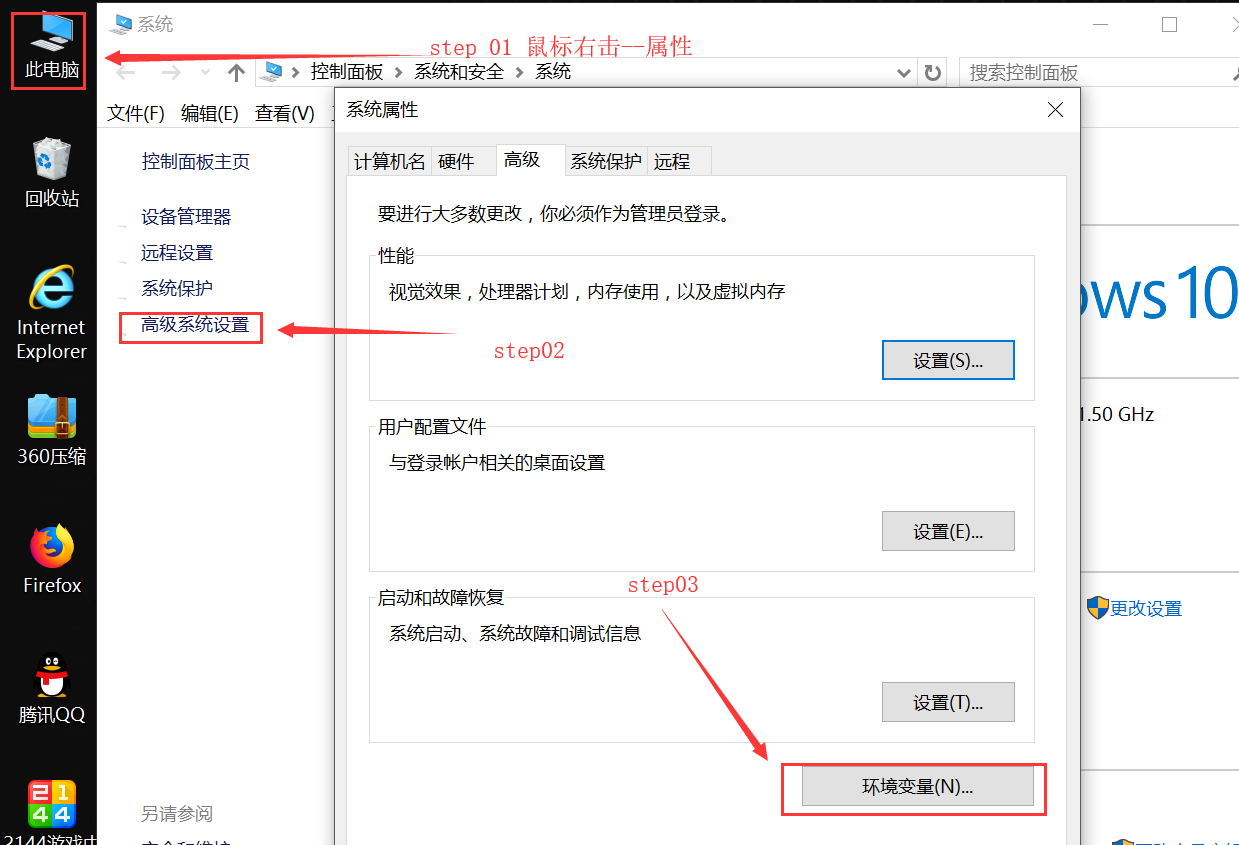Open the 系统保护 sidebar link
Image resolution: width=1239 pixels, height=845 pixels.
(x=177, y=288)
